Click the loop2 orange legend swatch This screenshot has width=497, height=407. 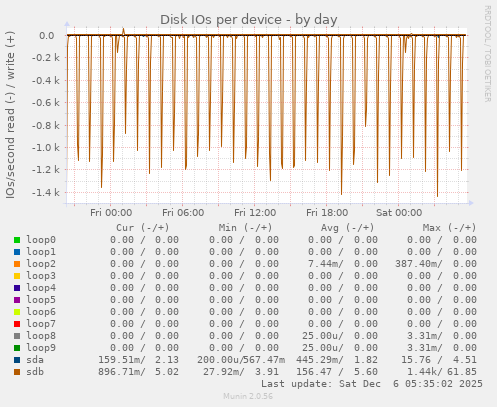click(17, 264)
